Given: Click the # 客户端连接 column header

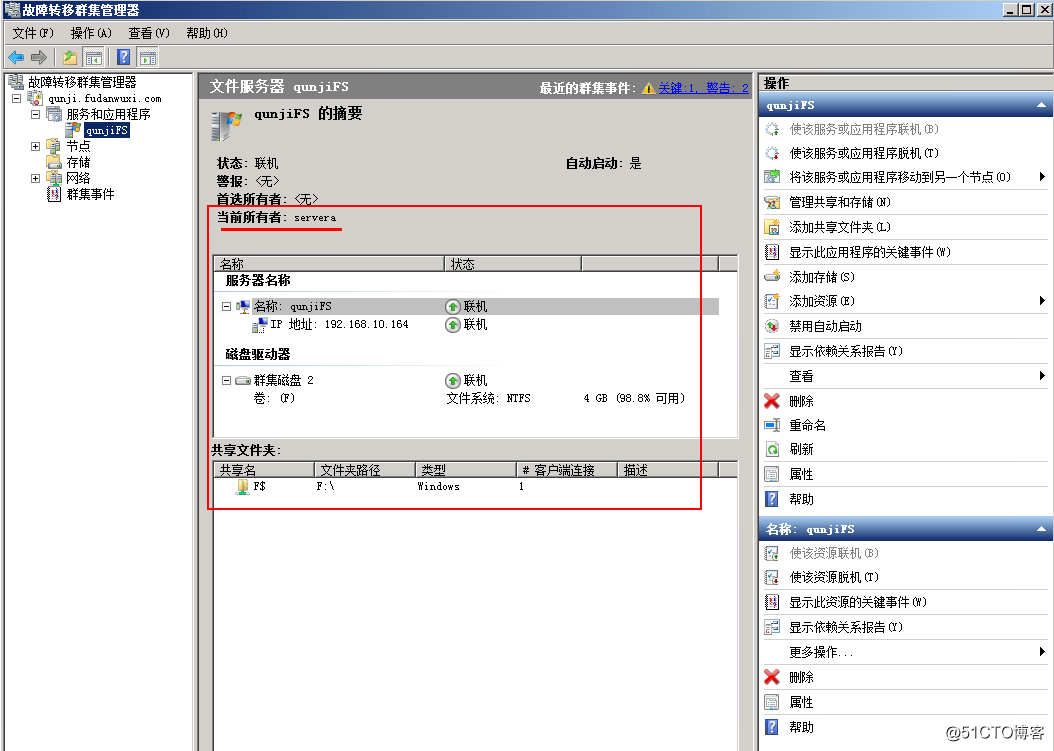Looking at the screenshot, I should coord(567,470).
